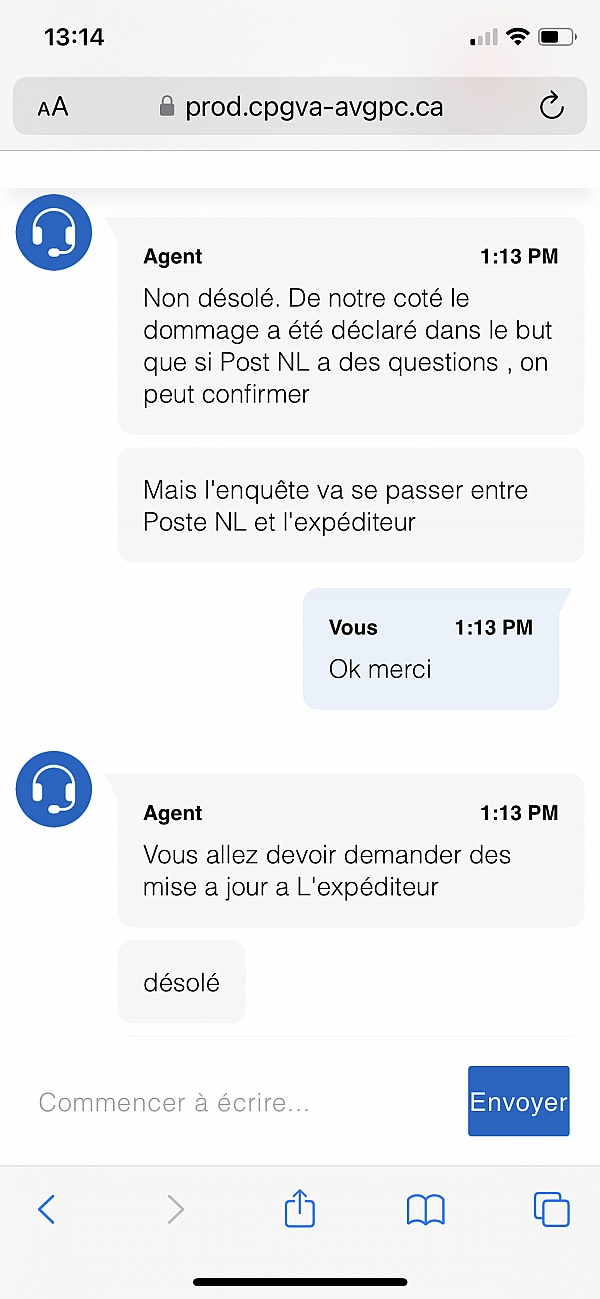Screen dimensions: 600x1299
Task: Go back with Safari back arrow
Action: click(46, 1210)
